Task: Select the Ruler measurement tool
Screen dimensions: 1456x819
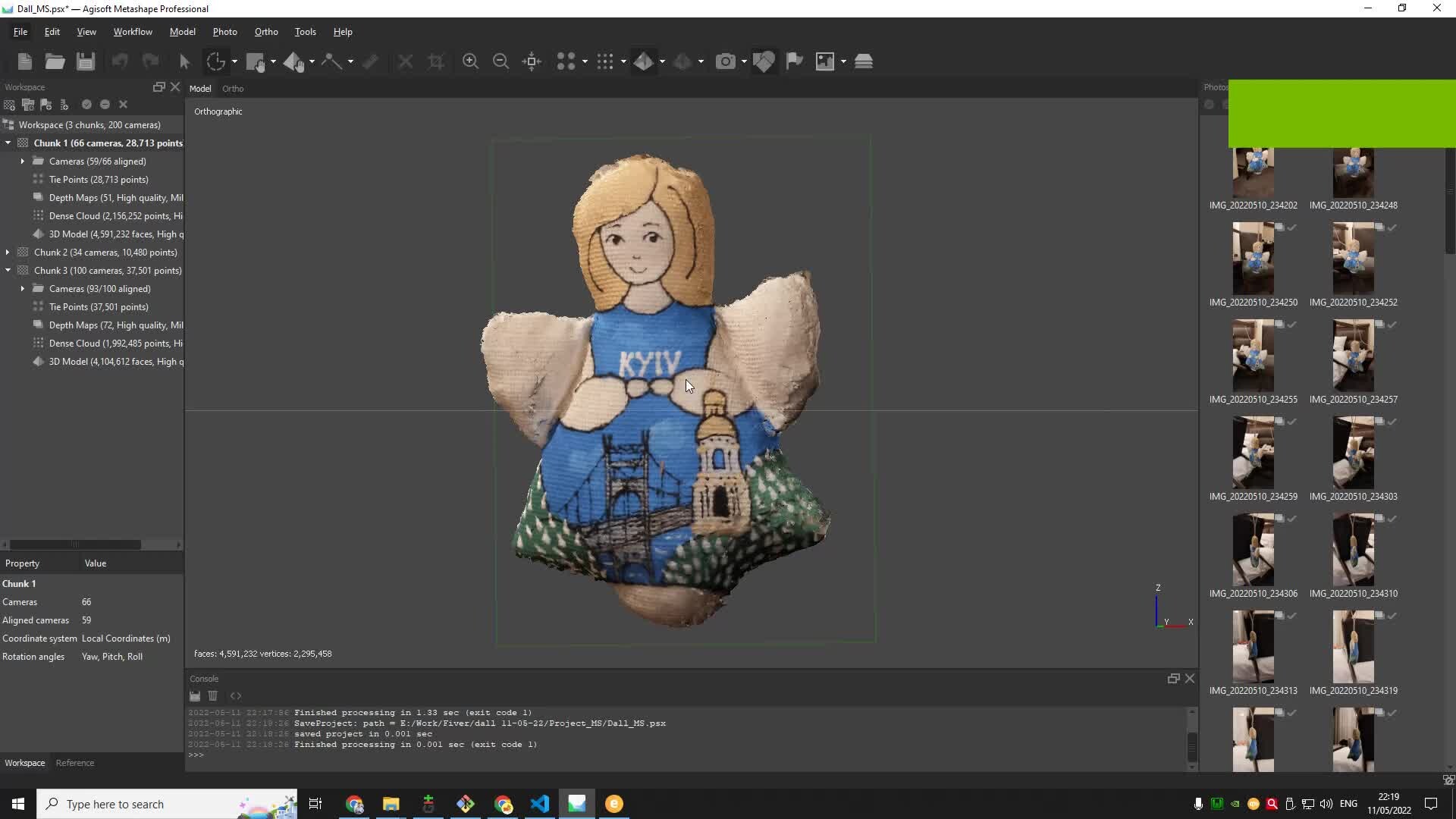Action: [x=369, y=61]
